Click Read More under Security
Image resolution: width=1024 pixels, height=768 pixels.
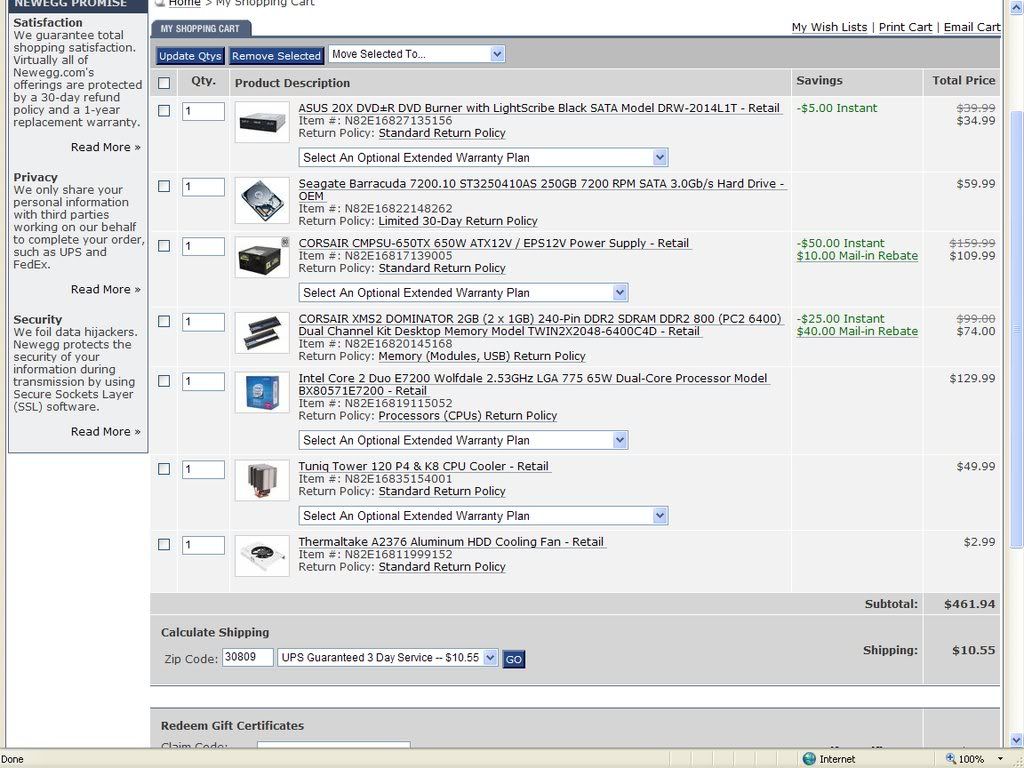106,432
